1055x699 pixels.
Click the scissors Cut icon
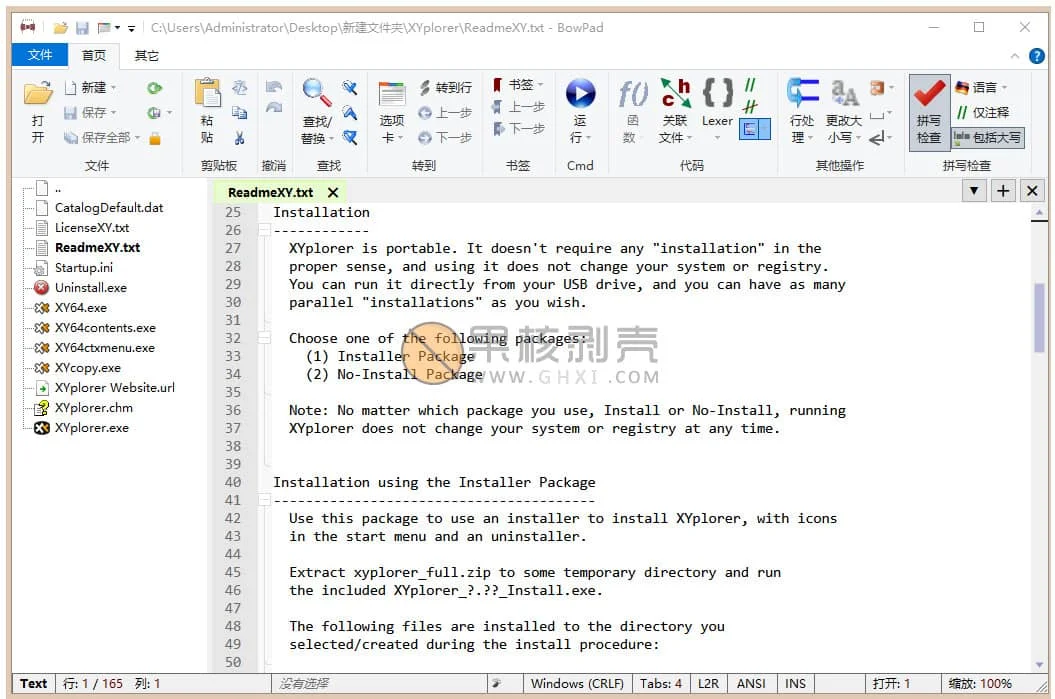click(240, 138)
